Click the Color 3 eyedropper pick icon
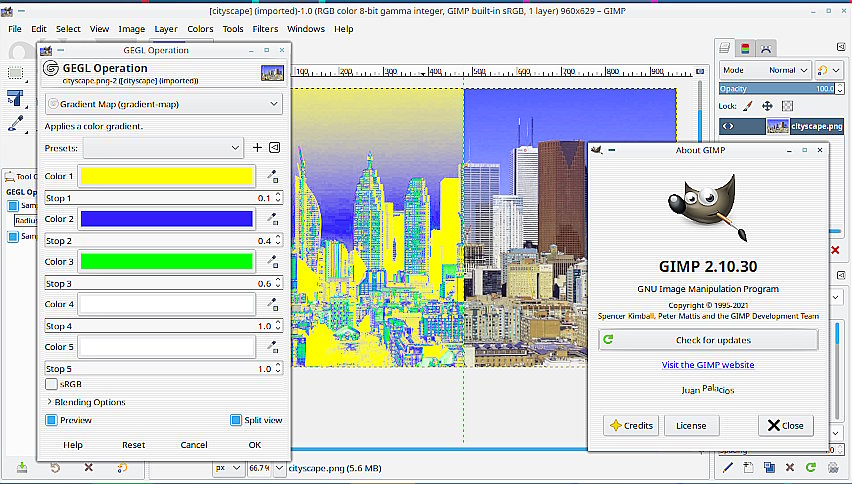 tap(272, 262)
